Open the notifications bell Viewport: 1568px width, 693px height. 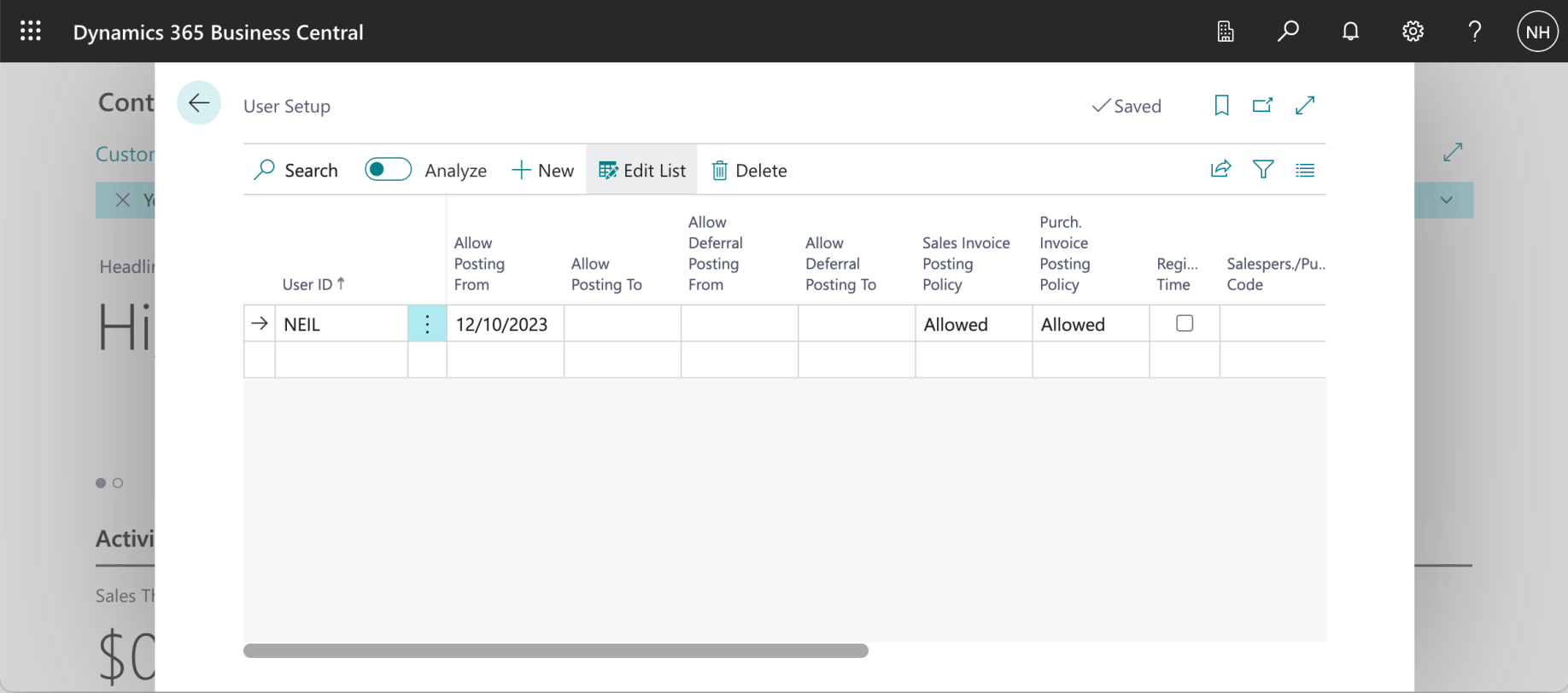[1350, 32]
